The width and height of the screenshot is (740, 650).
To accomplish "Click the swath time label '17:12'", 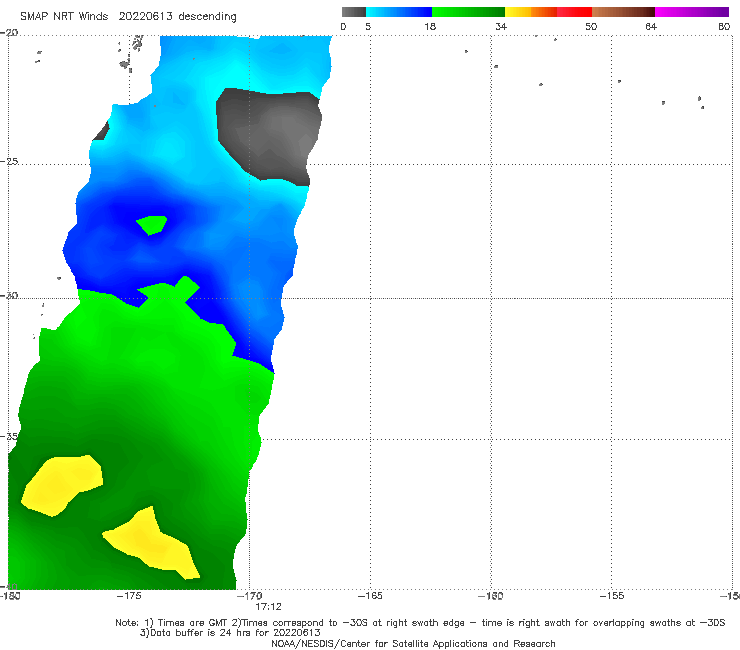I will coord(269,607).
